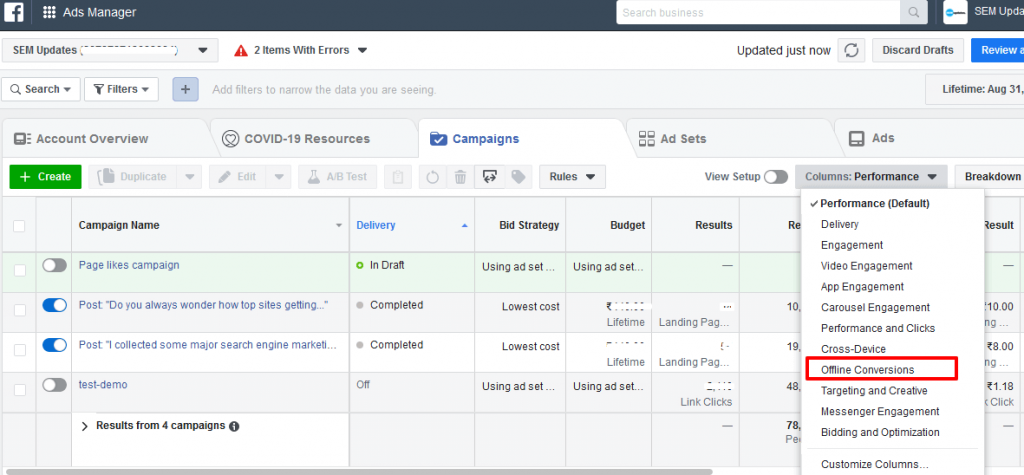Screen dimensions: 1024x475
Task: Choose Targeting and Creative preset
Action: click(x=874, y=391)
